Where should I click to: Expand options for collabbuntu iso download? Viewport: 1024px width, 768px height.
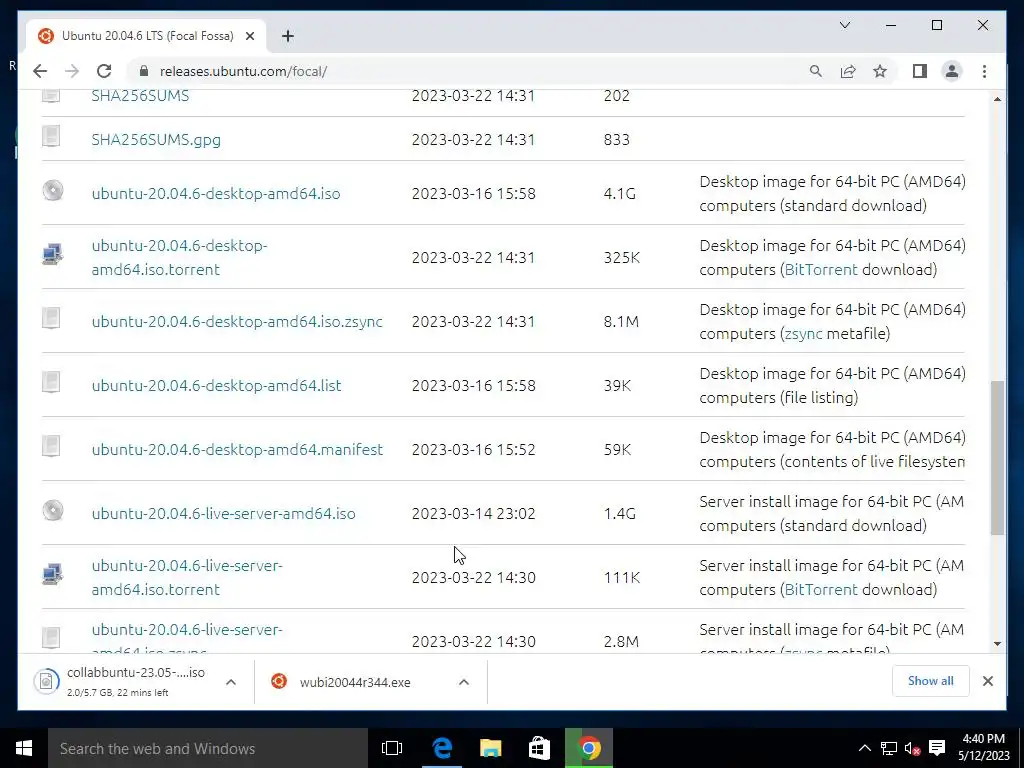(x=231, y=682)
